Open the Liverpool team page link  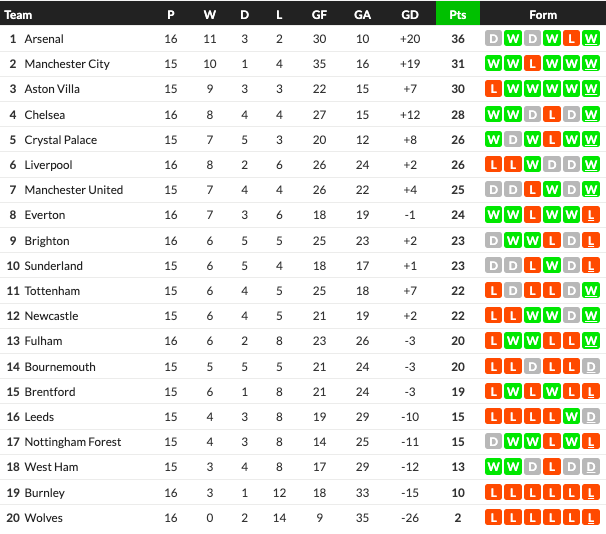click(x=48, y=165)
